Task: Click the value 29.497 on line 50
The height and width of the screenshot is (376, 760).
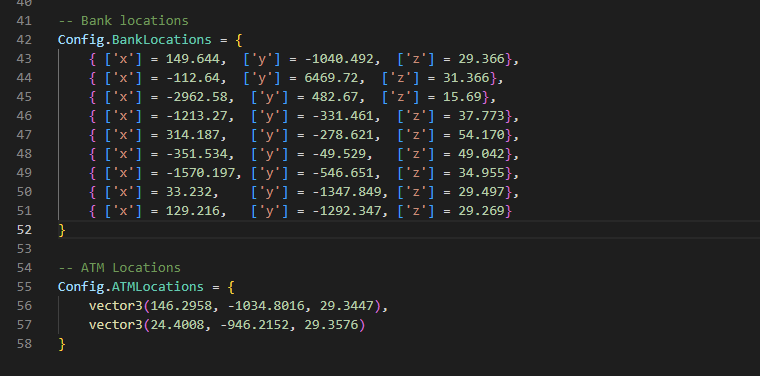Action: point(481,192)
